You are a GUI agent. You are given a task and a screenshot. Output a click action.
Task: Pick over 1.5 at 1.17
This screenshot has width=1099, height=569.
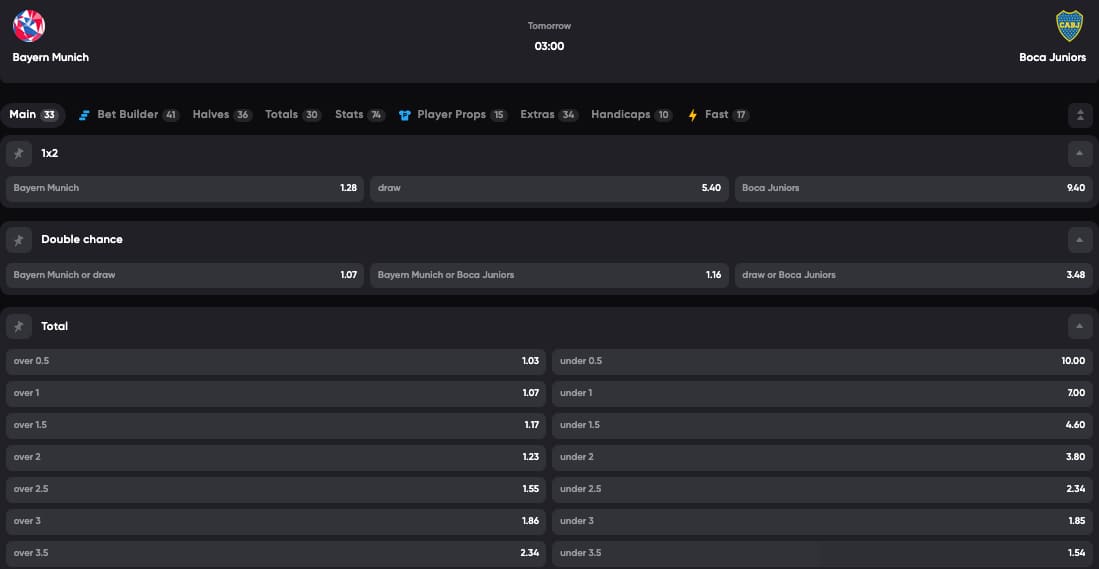pos(276,425)
